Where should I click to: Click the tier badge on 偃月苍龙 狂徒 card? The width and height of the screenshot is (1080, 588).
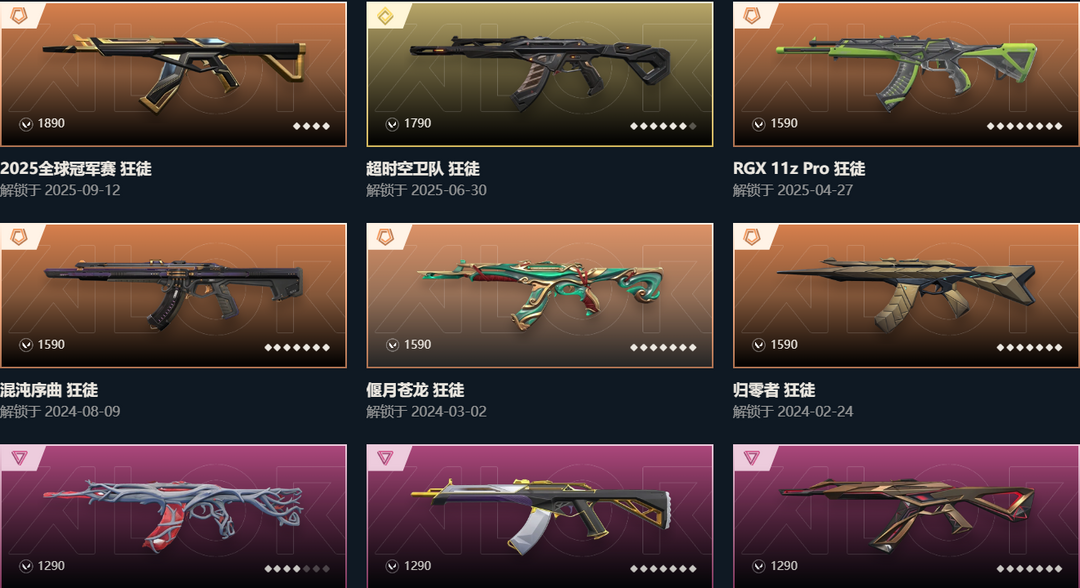[x=385, y=237]
